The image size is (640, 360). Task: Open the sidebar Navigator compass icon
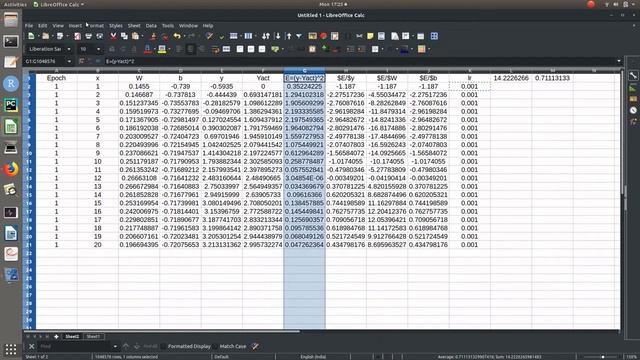633,110
